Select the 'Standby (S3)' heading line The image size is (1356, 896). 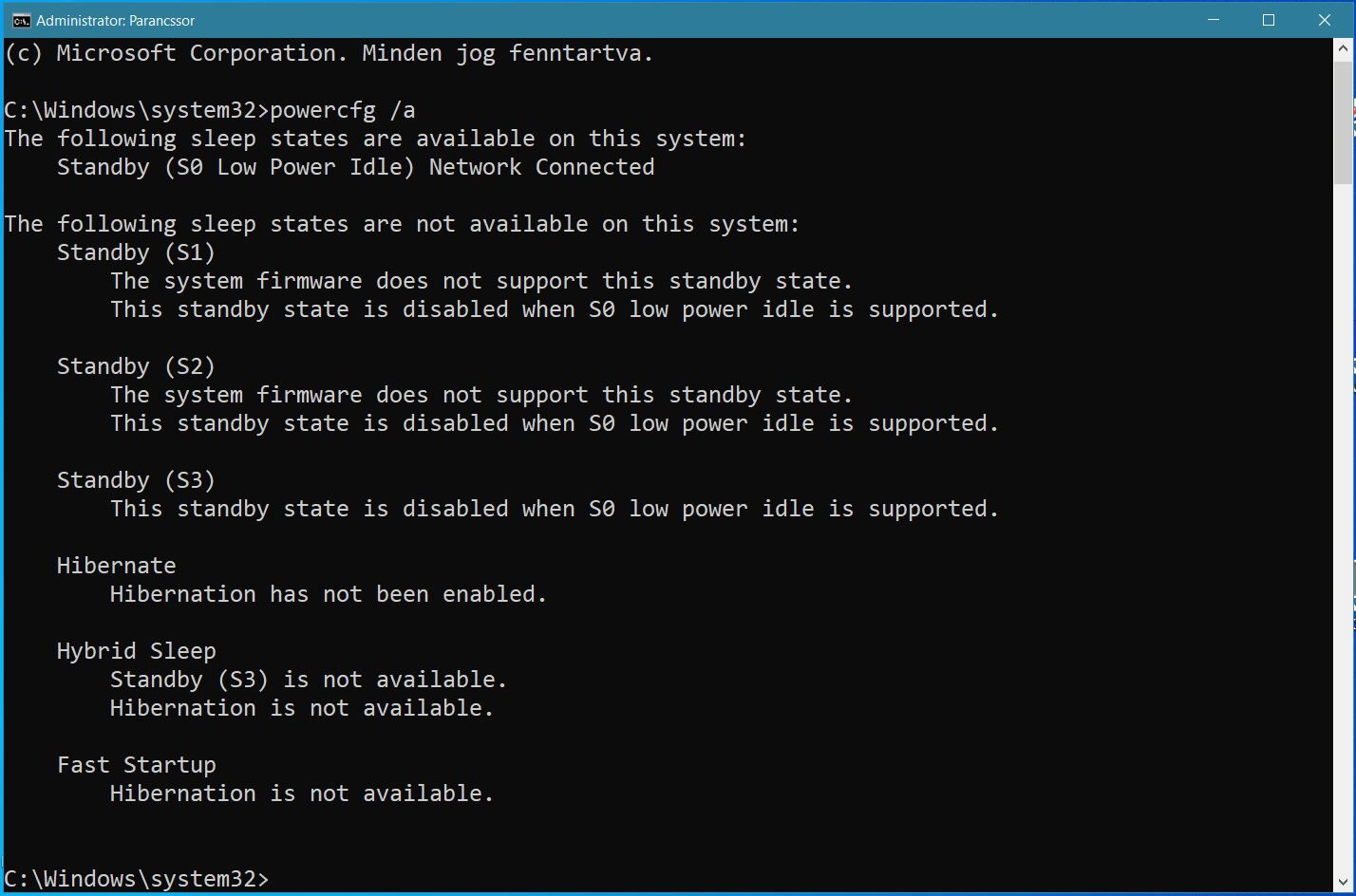pyautogui.click(x=136, y=480)
